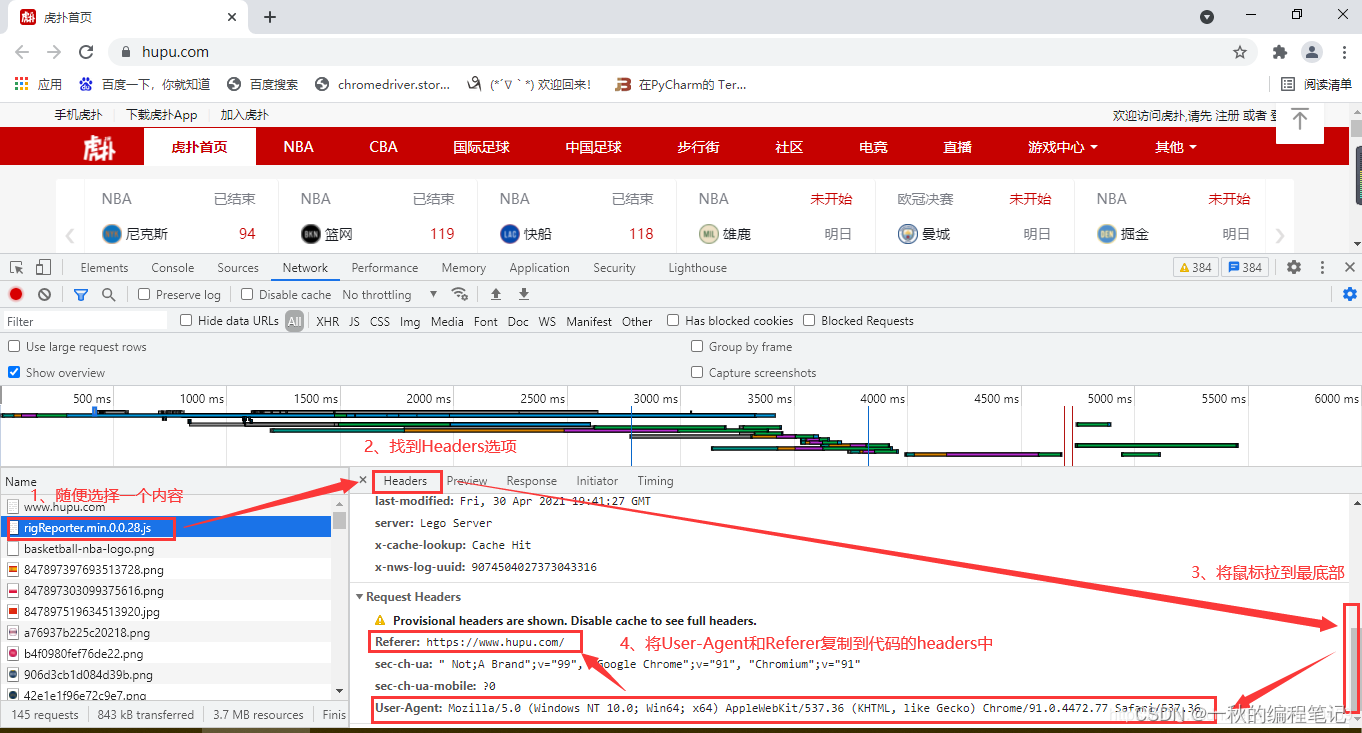Open the warnings count 384 badge
Viewport: 1362px width, 733px height.
click(1196, 267)
